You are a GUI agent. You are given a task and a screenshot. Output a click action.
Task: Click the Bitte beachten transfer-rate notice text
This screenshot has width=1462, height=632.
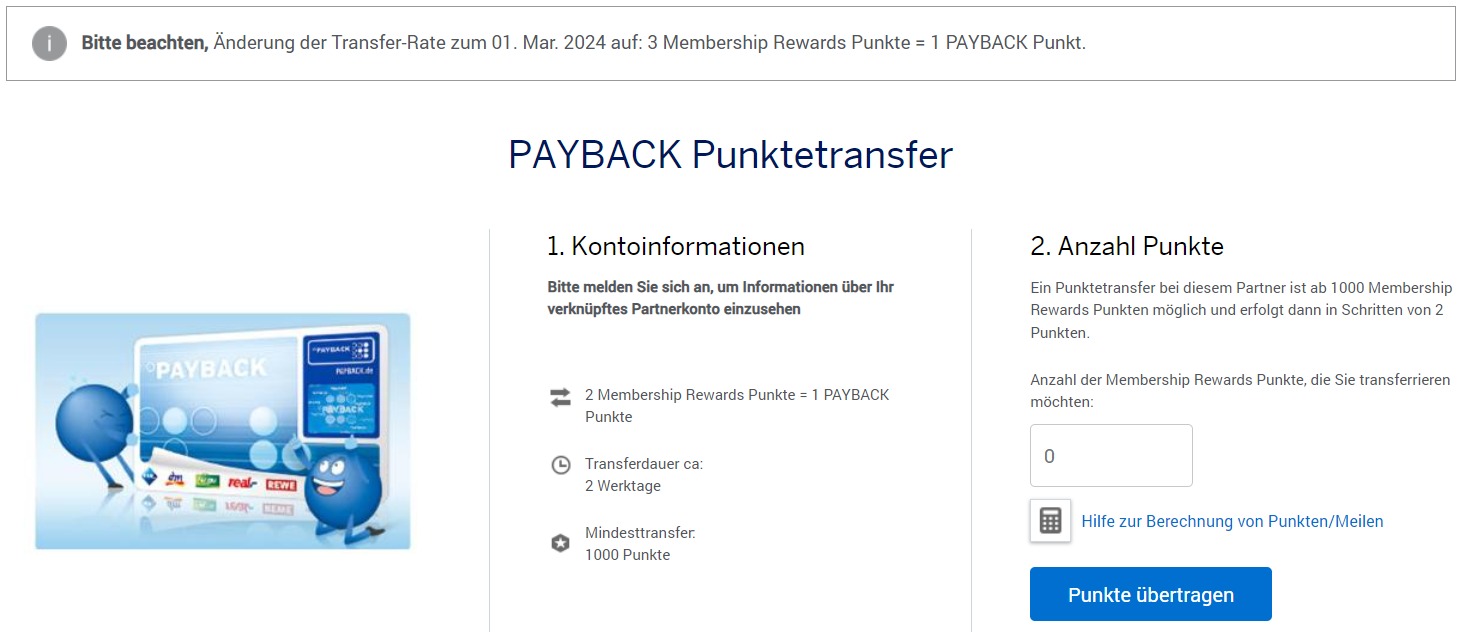[x=583, y=43]
